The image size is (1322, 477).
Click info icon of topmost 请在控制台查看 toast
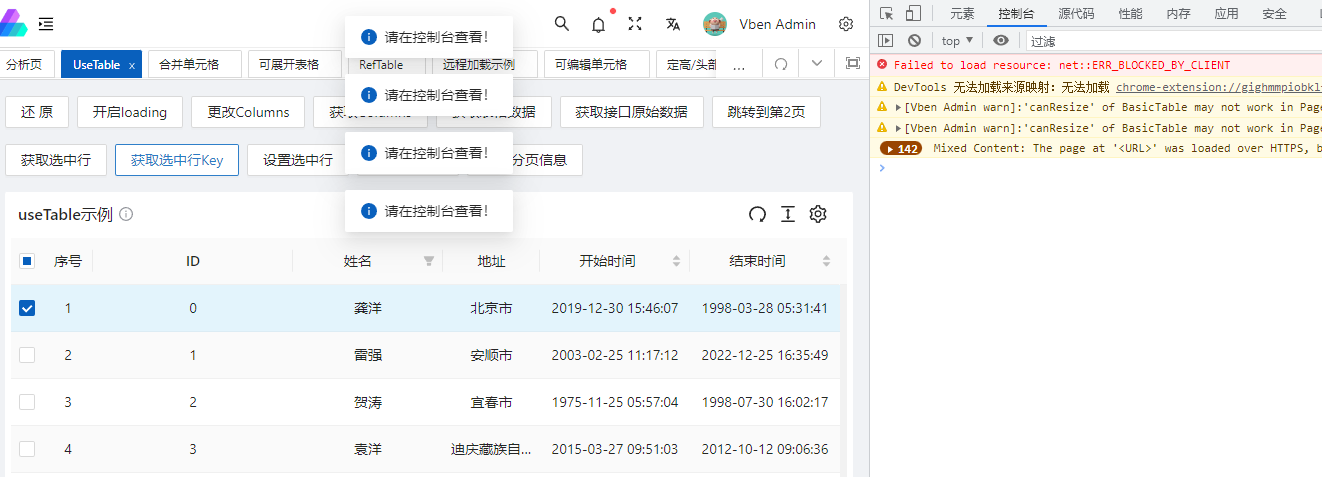(369, 37)
